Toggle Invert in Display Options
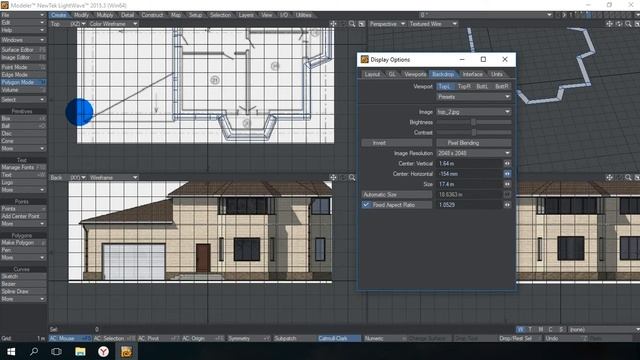Image resolution: width=640 pixels, height=360 pixels. tap(397, 143)
